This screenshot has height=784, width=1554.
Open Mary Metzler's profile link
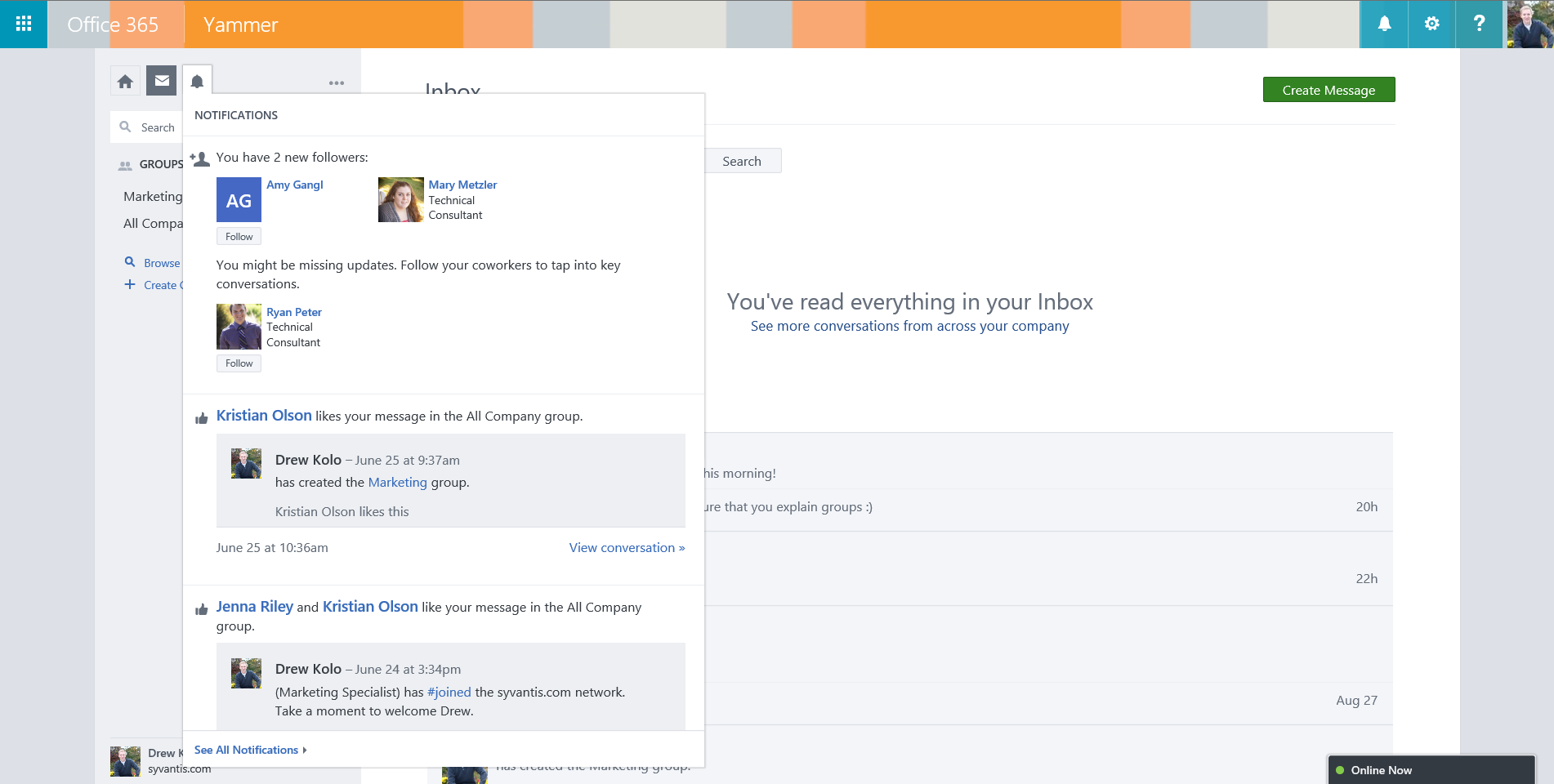click(462, 185)
